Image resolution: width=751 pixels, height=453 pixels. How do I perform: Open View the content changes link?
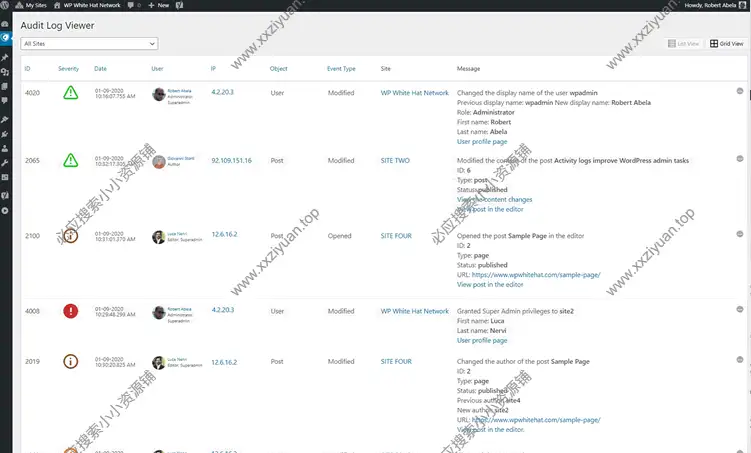pyautogui.click(x=494, y=199)
